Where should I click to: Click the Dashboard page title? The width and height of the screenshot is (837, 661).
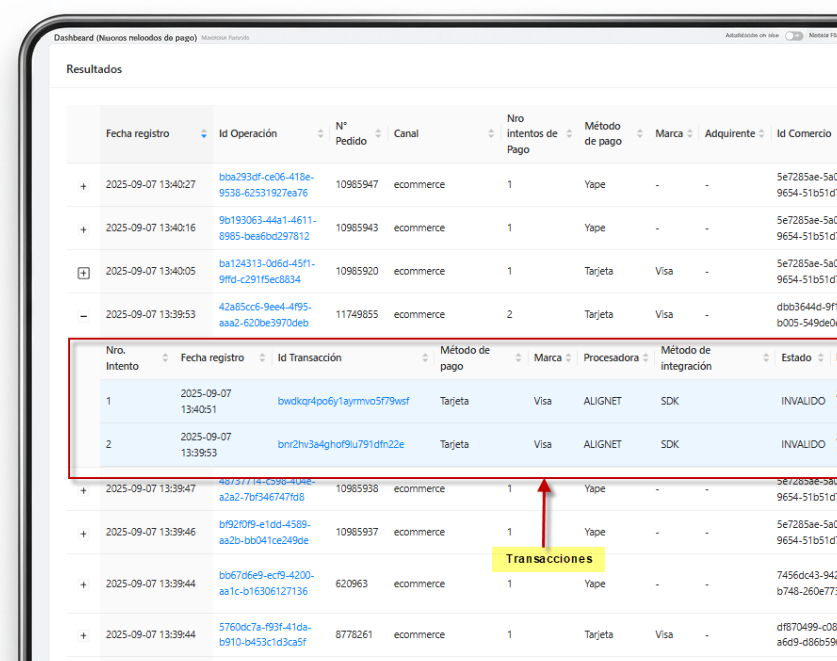pyautogui.click(x=125, y=37)
